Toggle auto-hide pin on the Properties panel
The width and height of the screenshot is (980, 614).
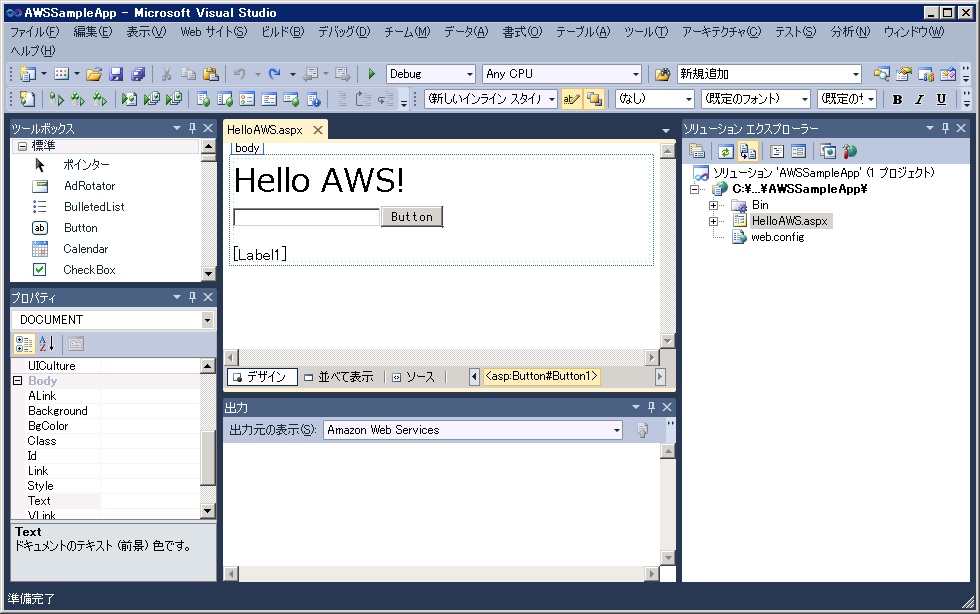click(192, 297)
